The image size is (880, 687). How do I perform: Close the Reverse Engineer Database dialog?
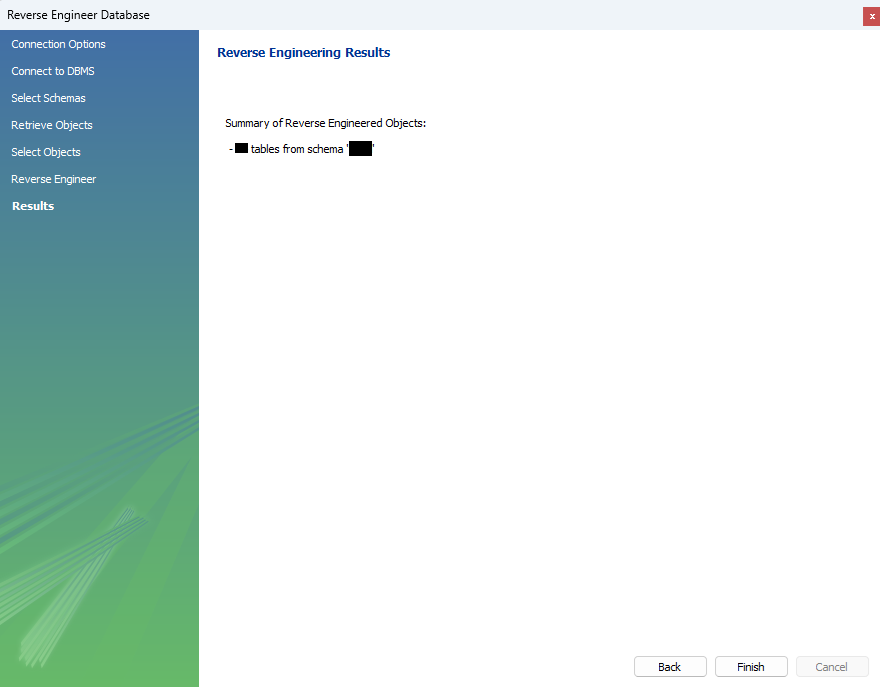tap(872, 16)
